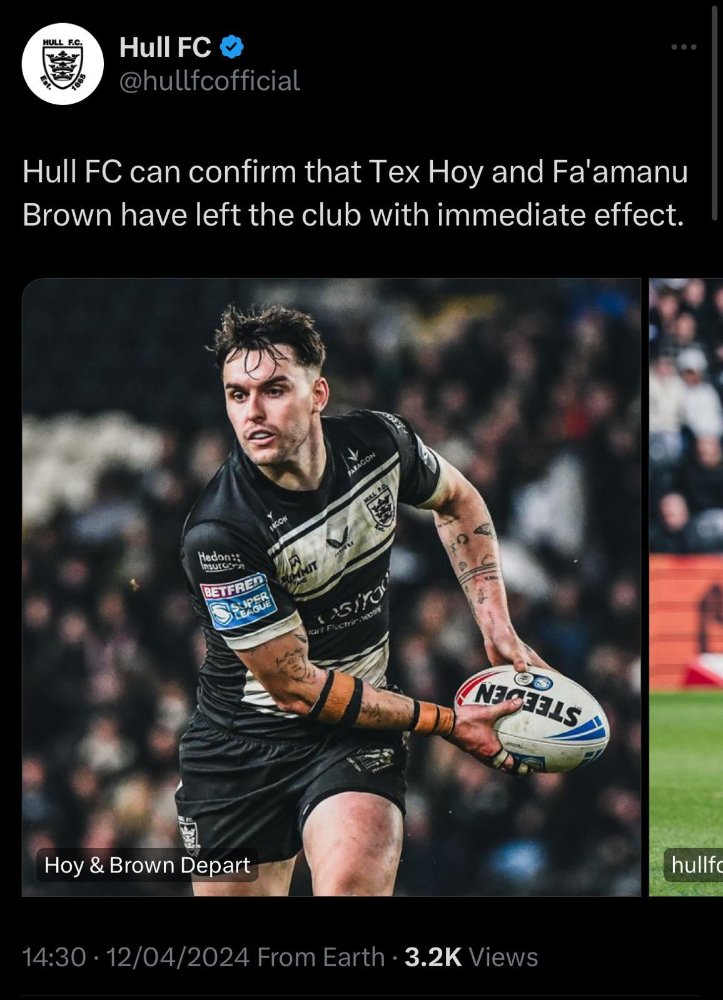Image resolution: width=723 pixels, height=1000 pixels.
Task: Click the Steeden rugby ball in the photo
Action: [532, 718]
